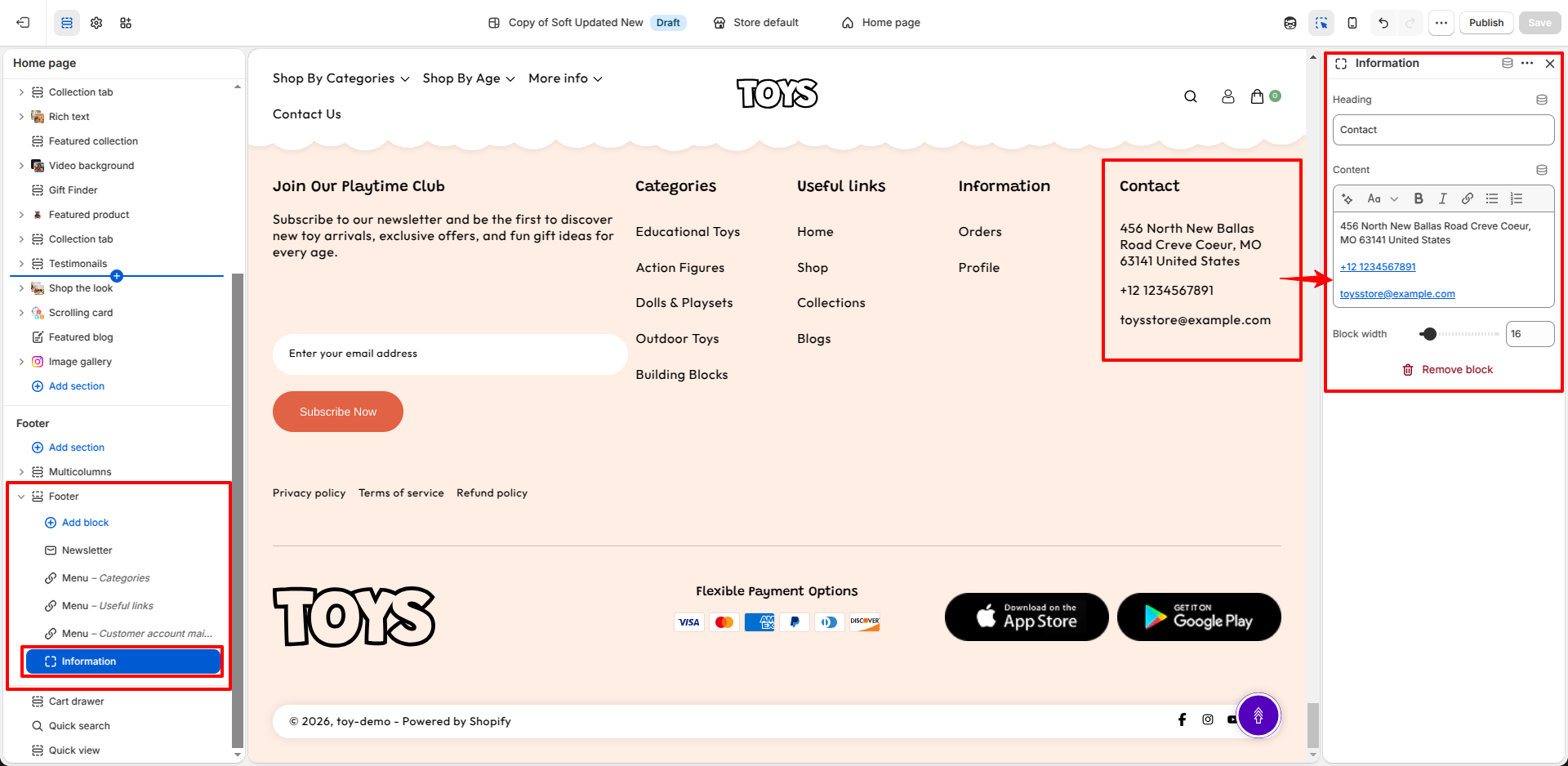Connect dynamic source for Heading field

1542,100
